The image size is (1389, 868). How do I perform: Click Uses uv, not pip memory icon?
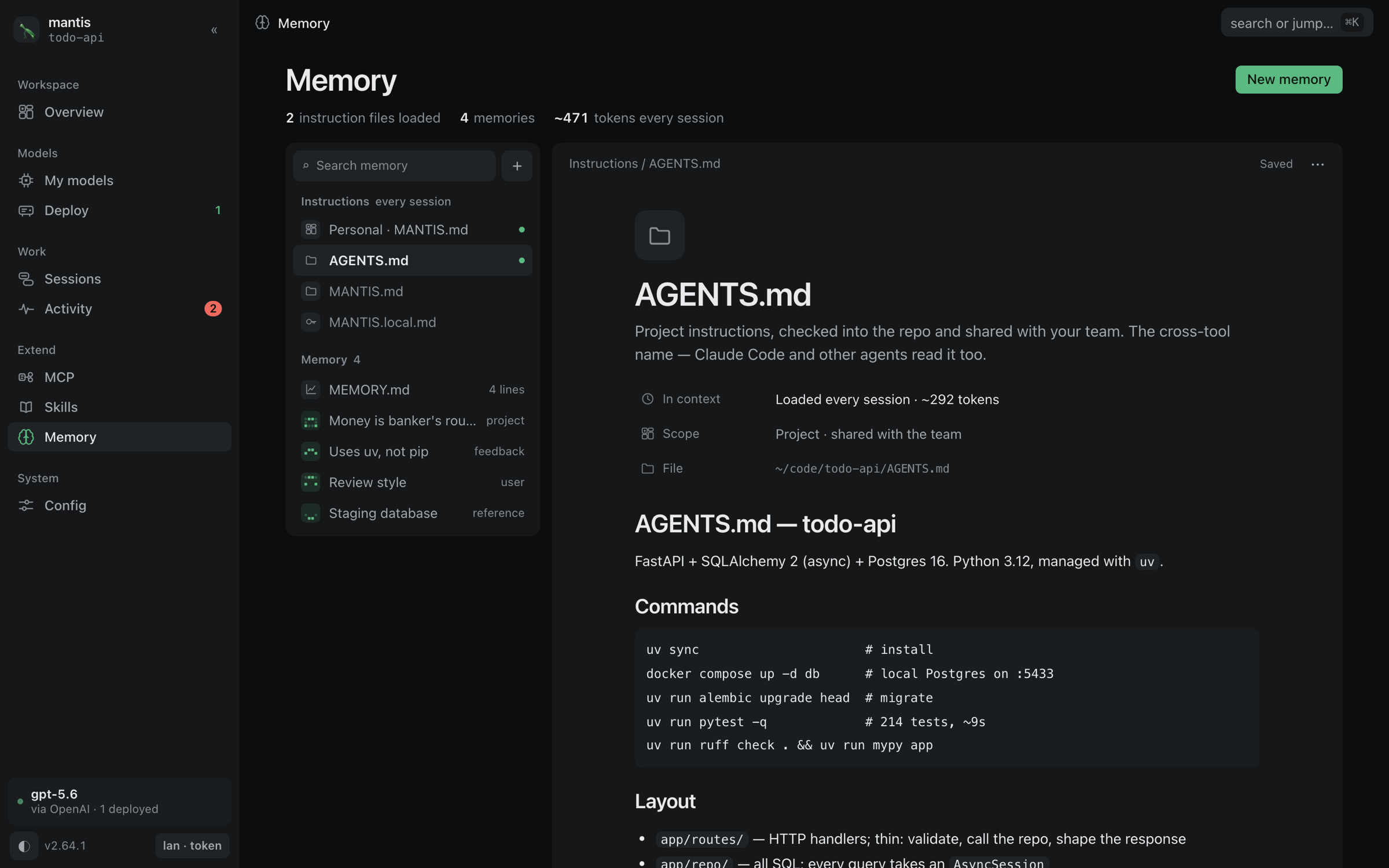[x=311, y=451]
